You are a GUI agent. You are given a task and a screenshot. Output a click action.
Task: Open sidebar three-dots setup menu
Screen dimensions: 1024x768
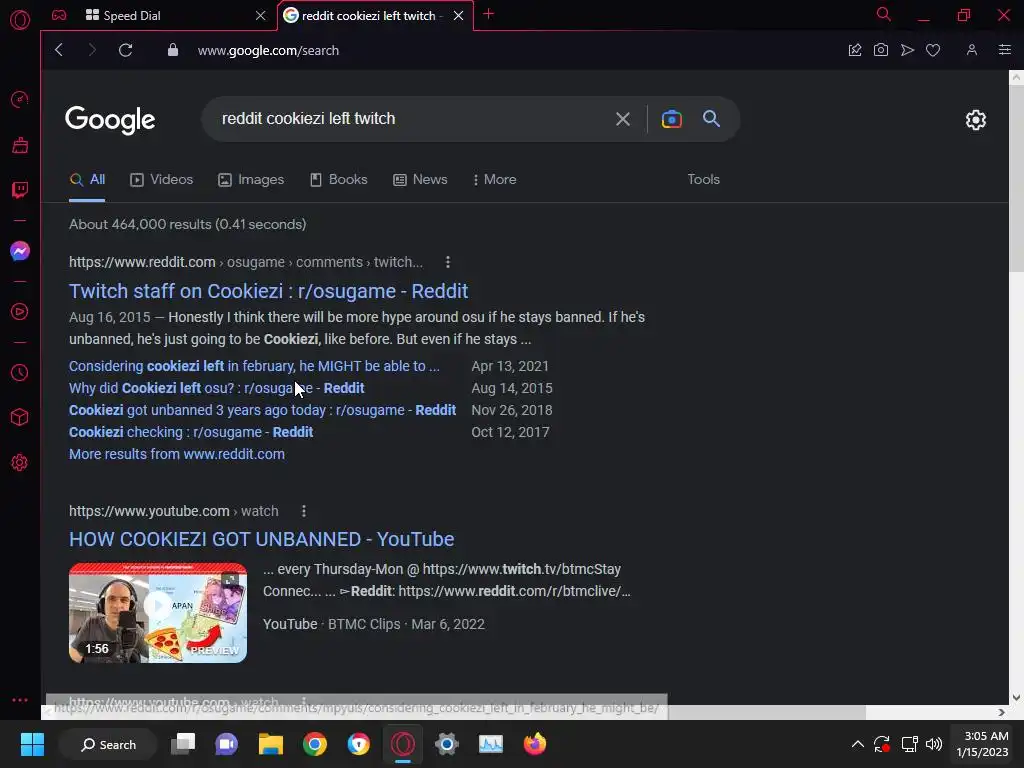(x=20, y=699)
